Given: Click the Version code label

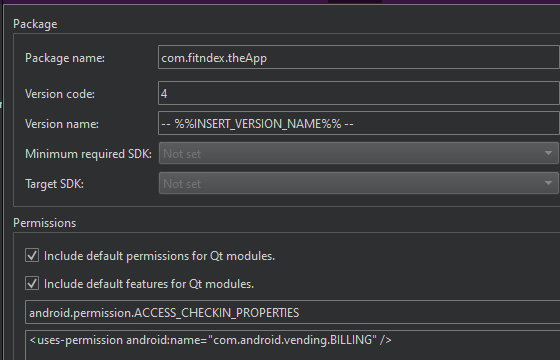Looking at the screenshot, I should (x=60, y=94).
